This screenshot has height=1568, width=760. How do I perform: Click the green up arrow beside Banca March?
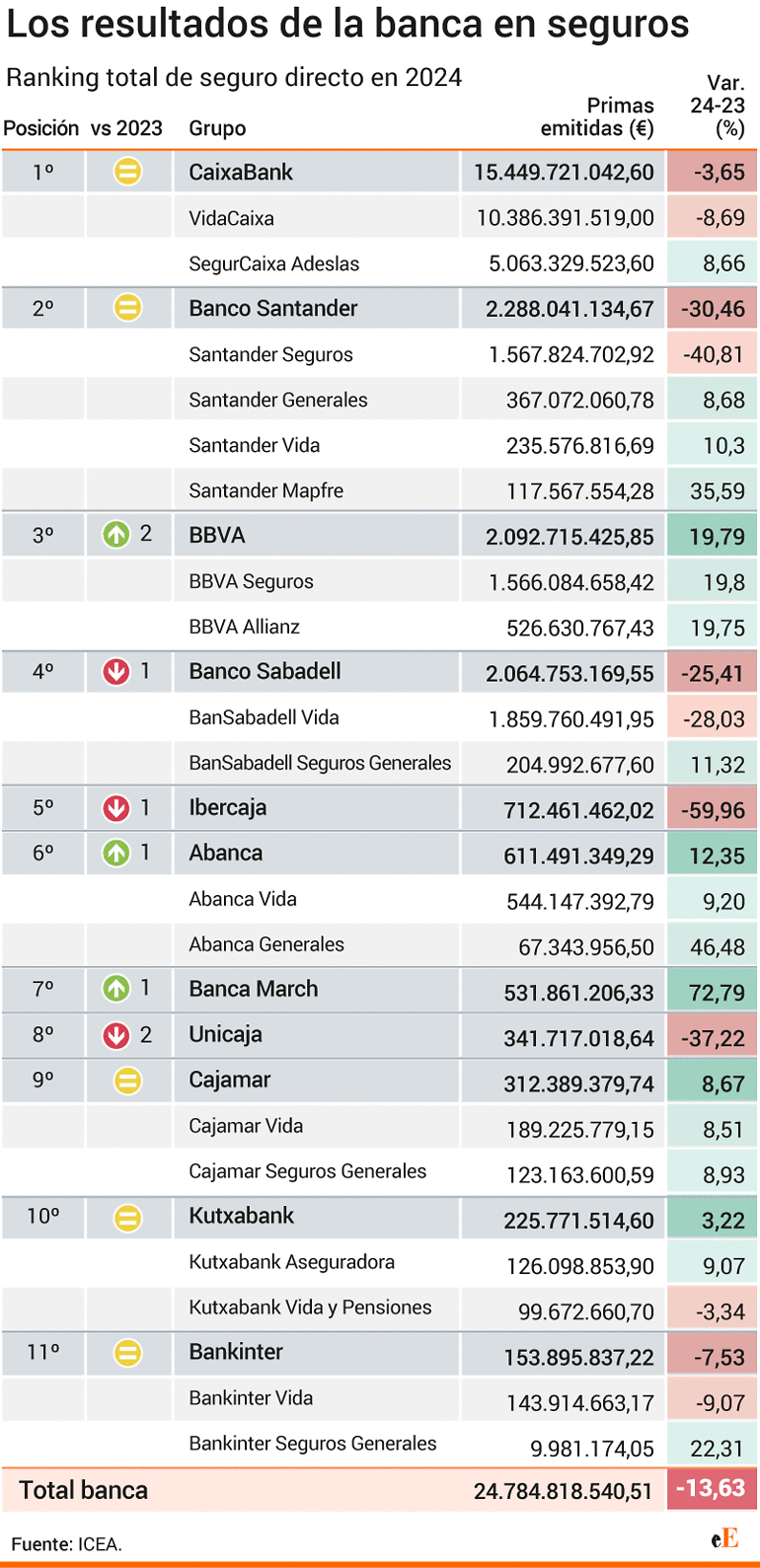(116, 989)
